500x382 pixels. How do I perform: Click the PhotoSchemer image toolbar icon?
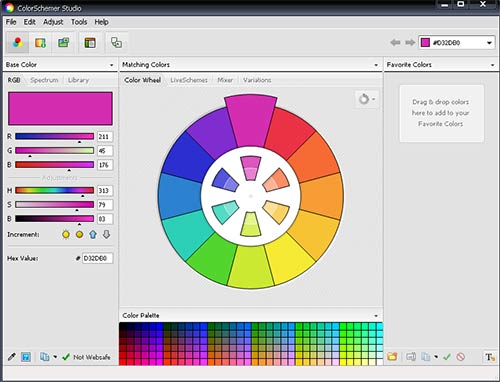(x=63, y=43)
